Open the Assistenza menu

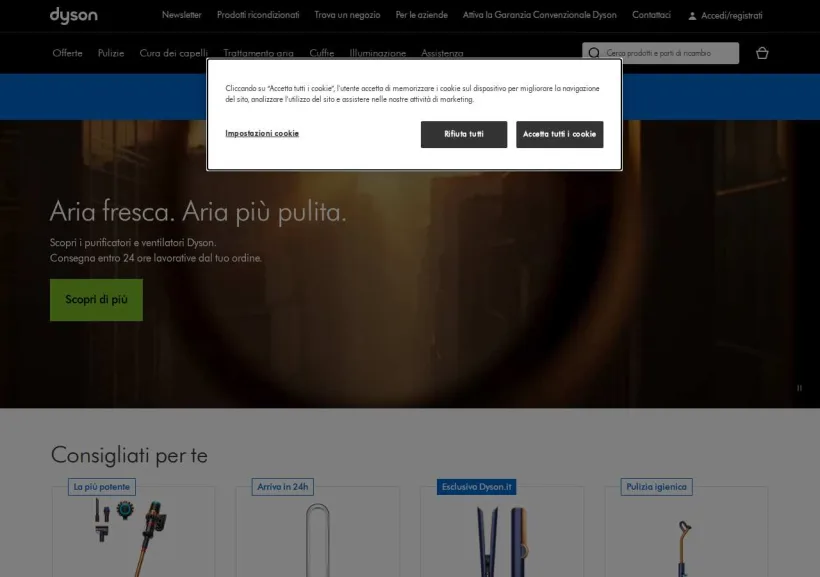pyautogui.click(x=442, y=53)
